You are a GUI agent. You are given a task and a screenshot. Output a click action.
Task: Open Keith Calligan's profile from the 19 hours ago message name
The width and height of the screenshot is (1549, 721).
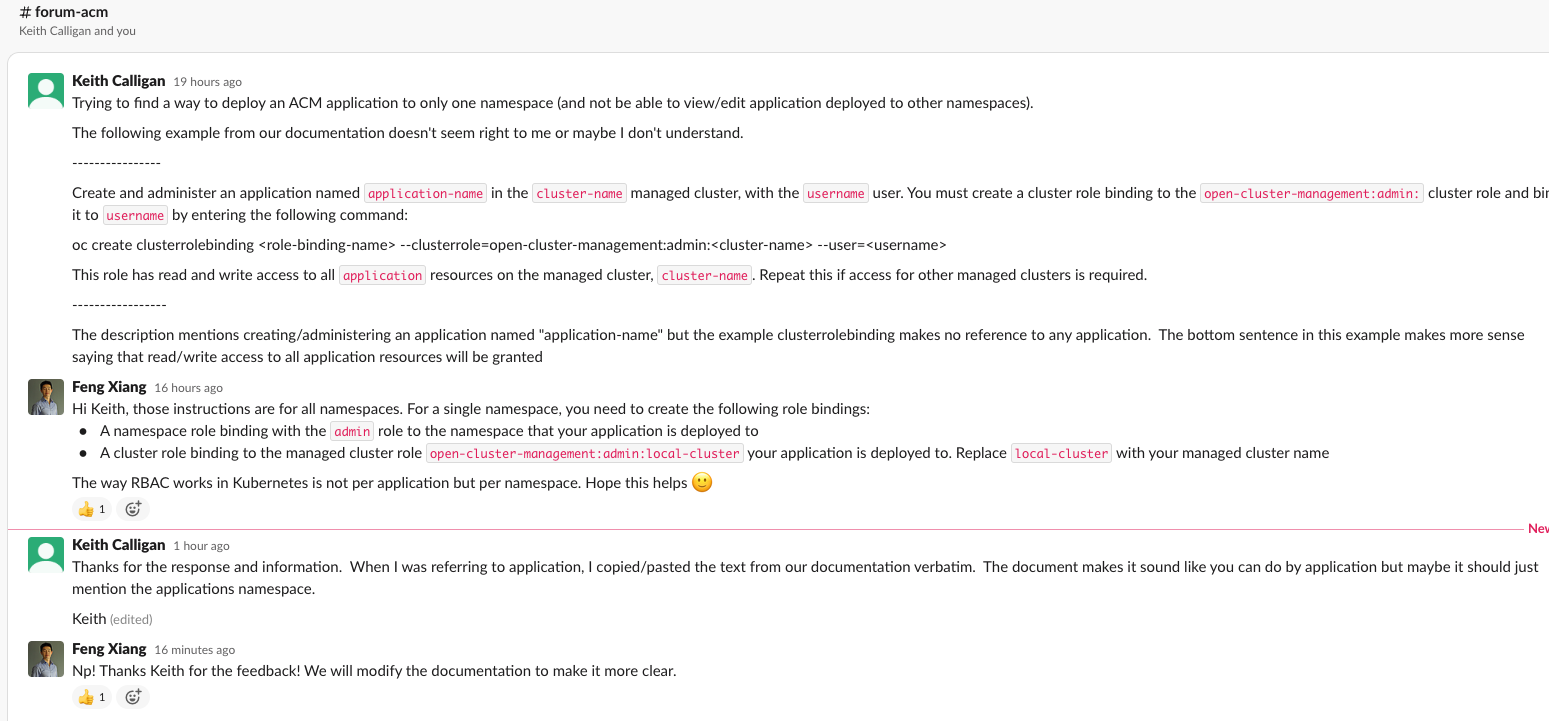119,81
